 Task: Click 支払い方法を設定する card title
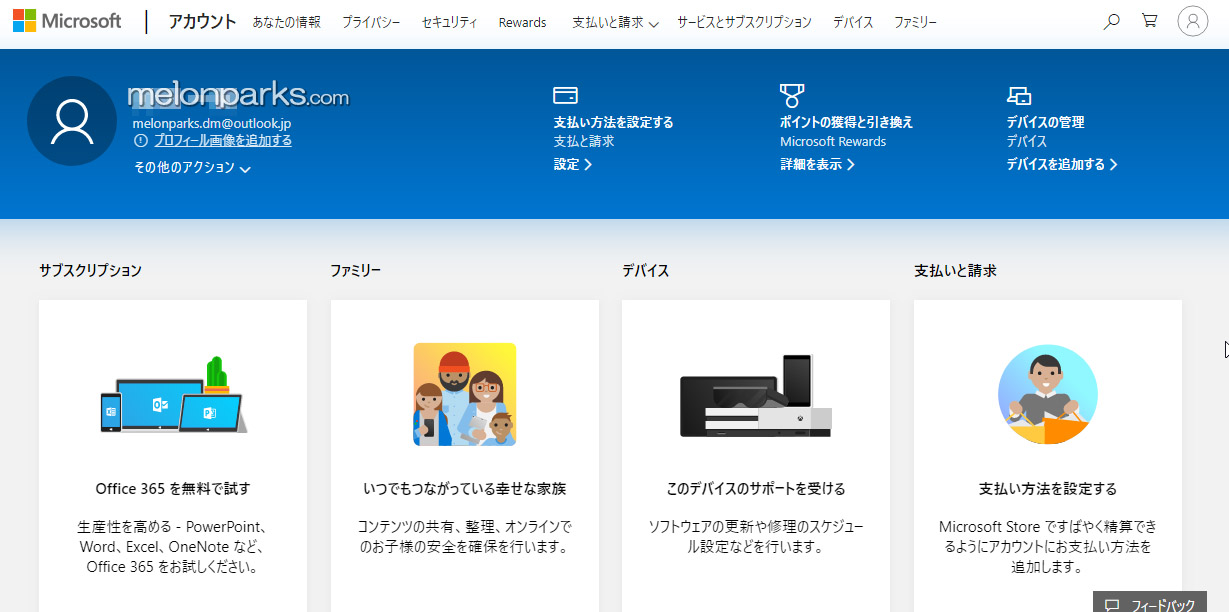(x=1048, y=489)
